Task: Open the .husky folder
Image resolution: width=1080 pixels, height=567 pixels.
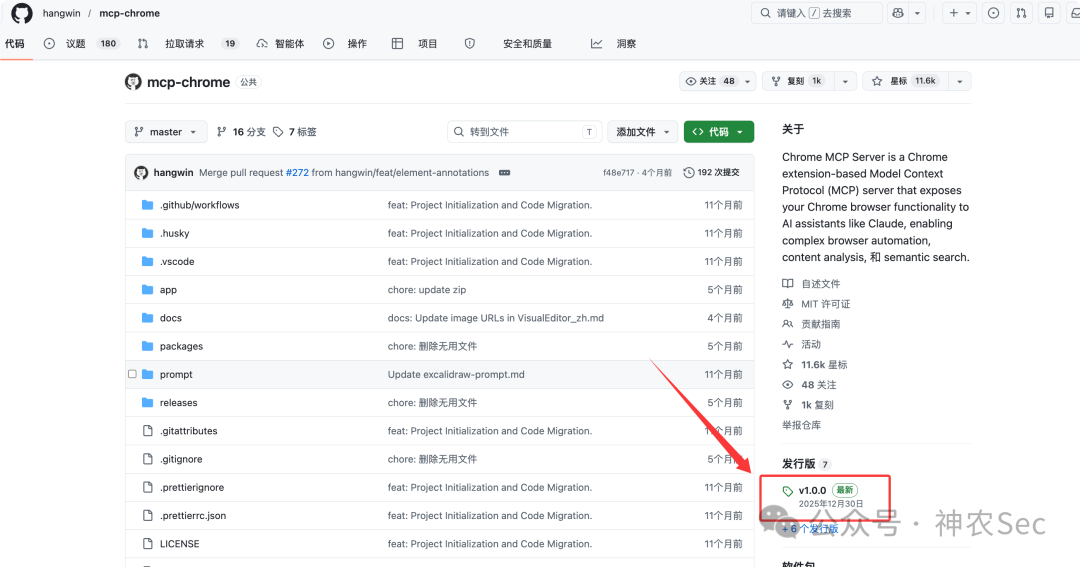Action: click(x=174, y=234)
